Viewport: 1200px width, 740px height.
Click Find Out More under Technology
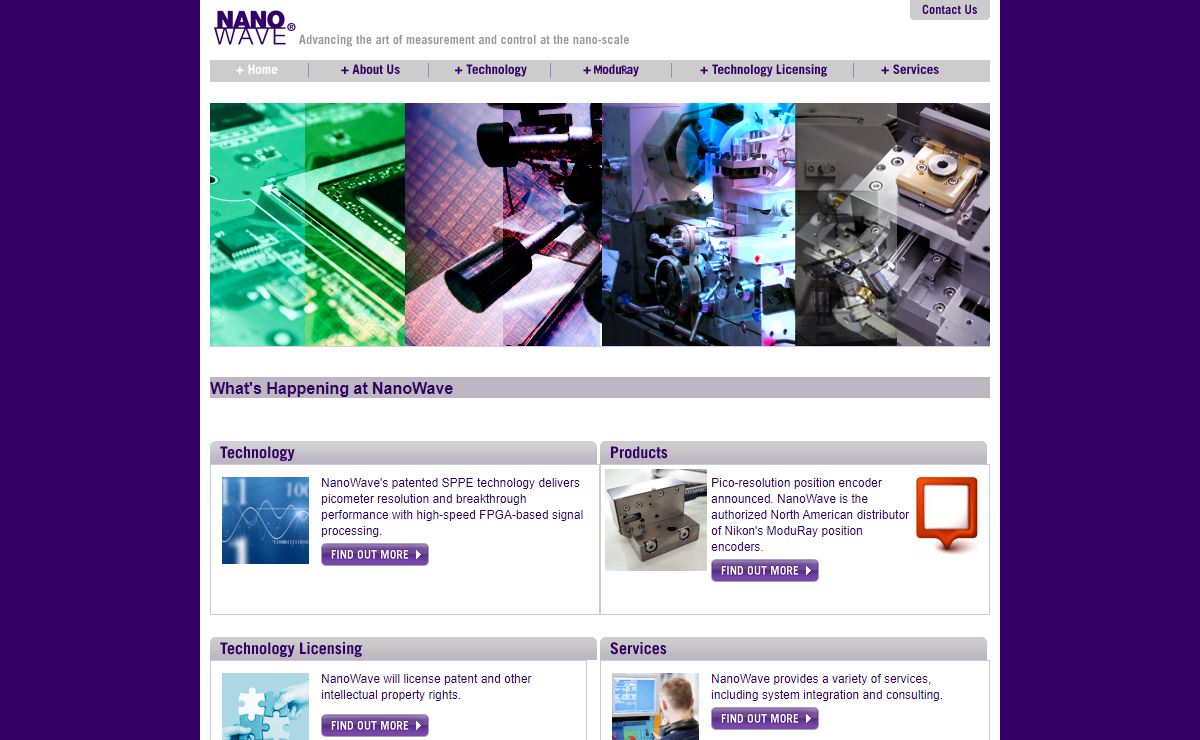coord(375,555)
